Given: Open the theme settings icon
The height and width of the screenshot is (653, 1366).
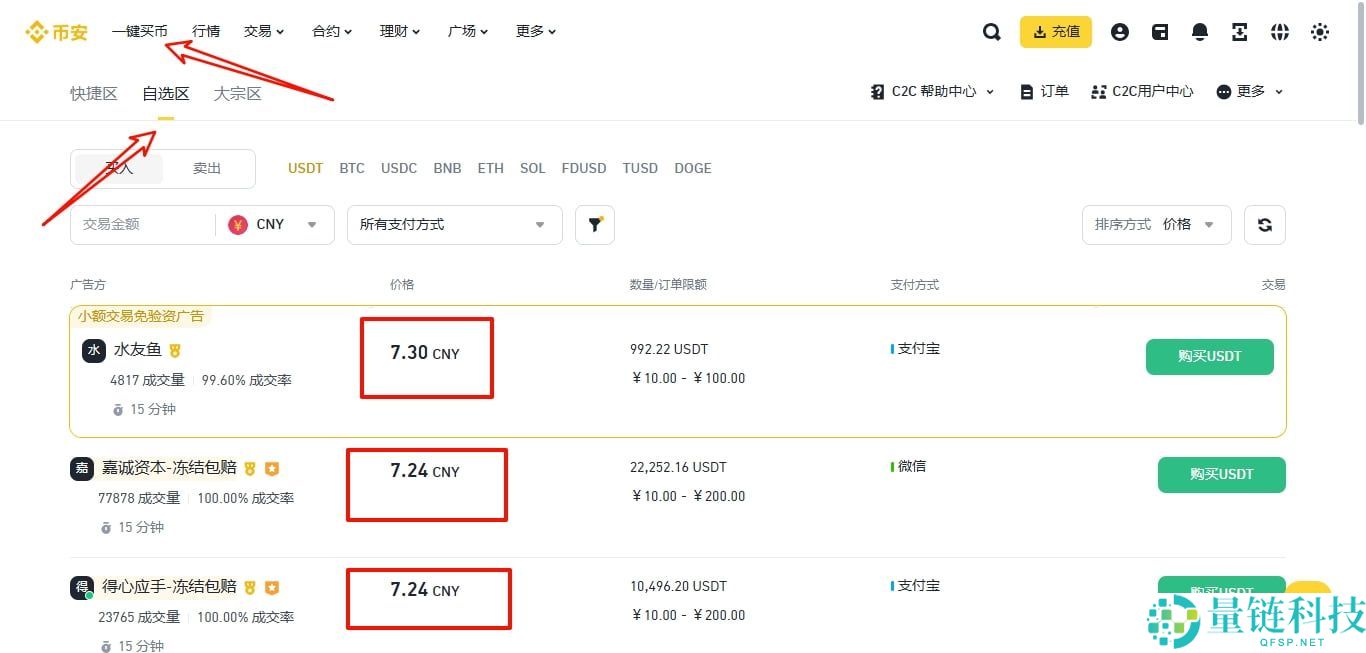Looking at the screenshot, I should pos(1320,31).
